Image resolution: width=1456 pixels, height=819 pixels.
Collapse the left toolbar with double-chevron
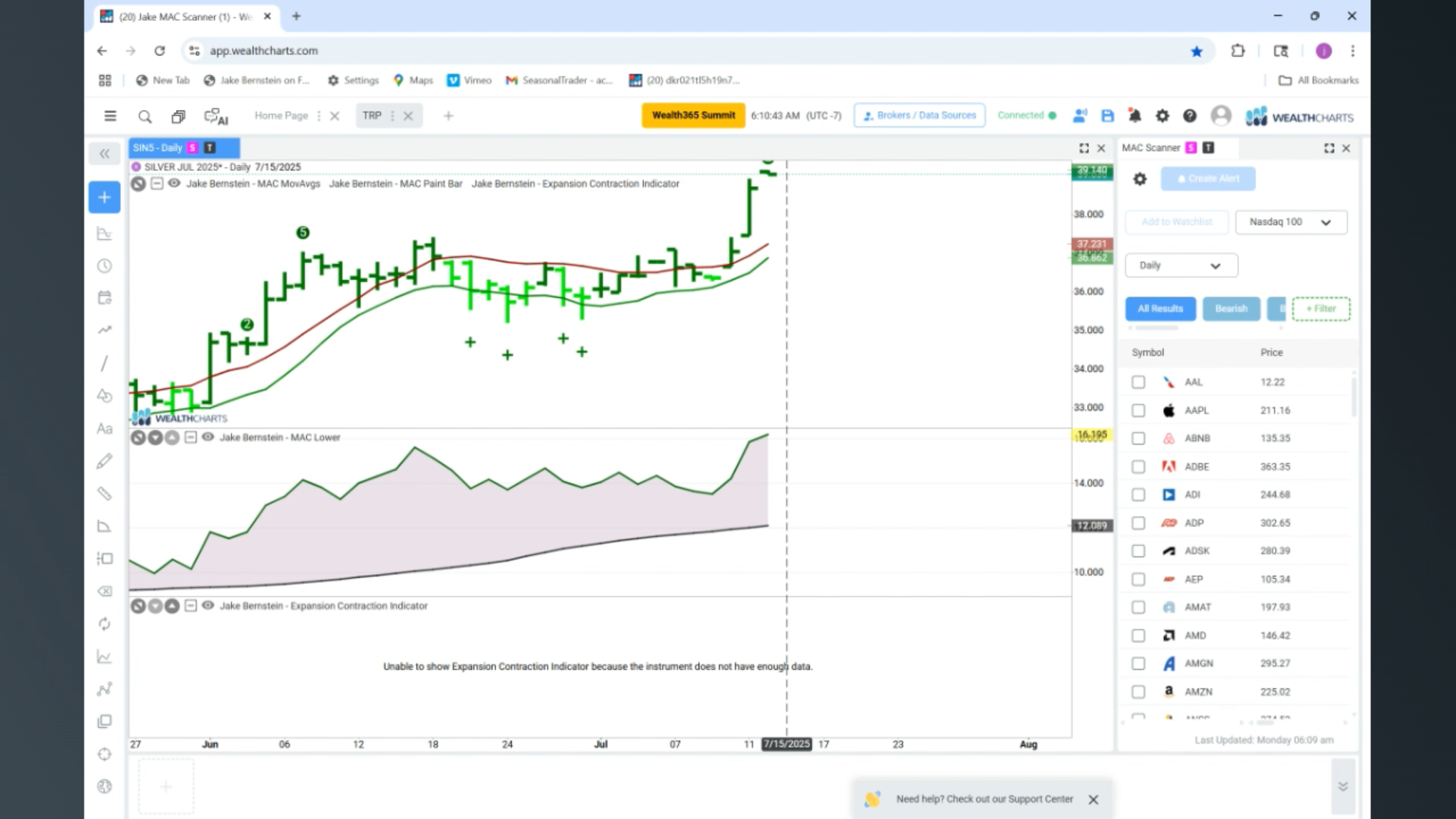[105, 154]
